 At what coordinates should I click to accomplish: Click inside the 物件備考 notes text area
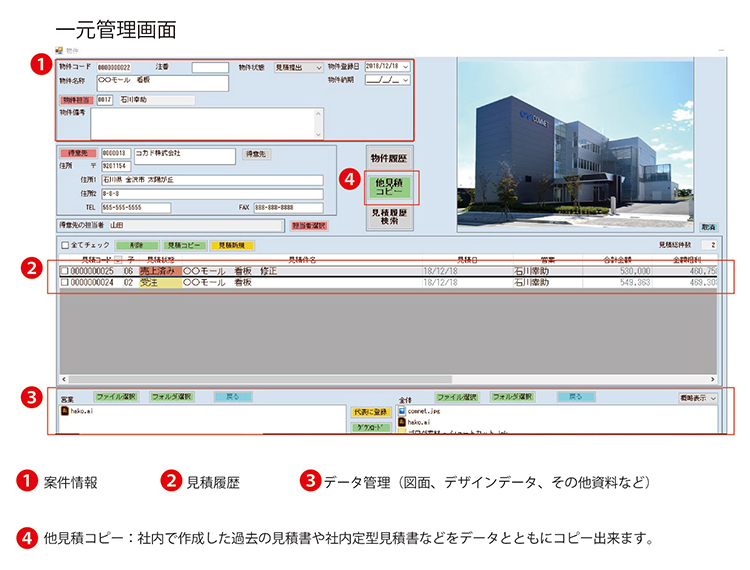coord(202,123)
